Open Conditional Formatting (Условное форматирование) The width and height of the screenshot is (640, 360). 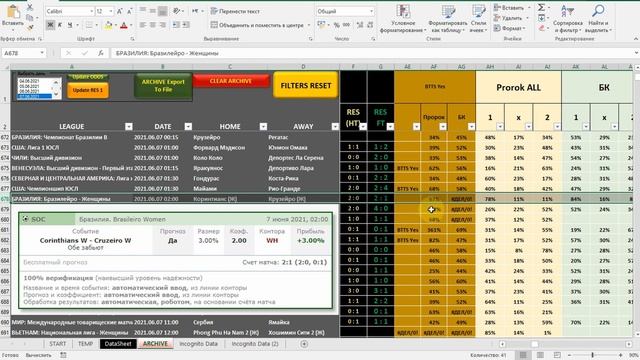(x=402, y=19)
